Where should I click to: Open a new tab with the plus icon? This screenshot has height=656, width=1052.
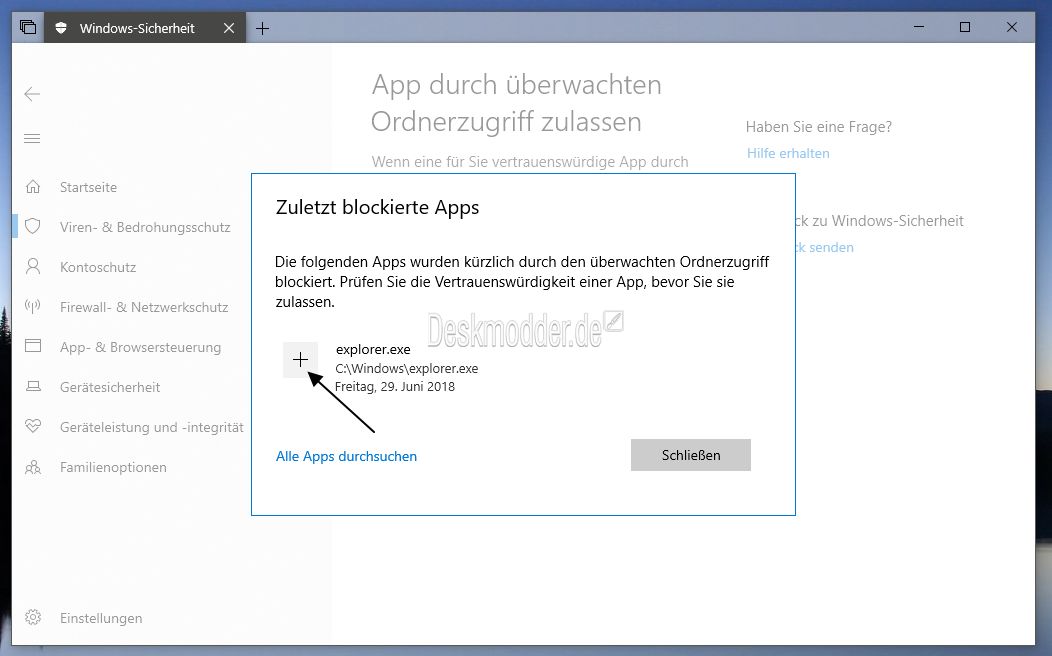point(262,28)
